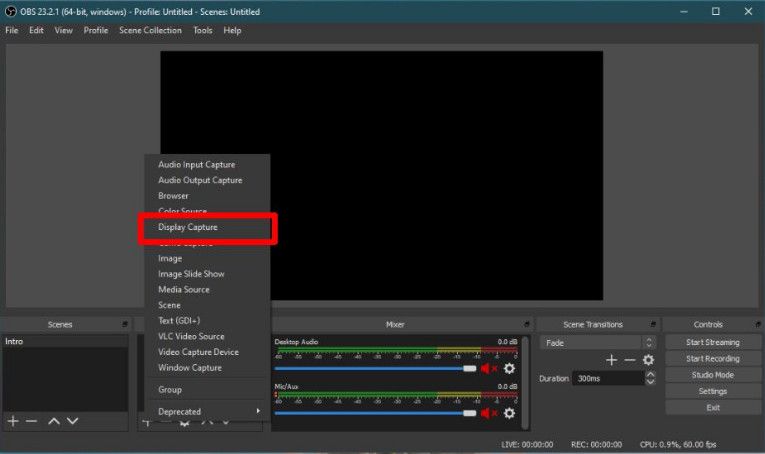Add a new scene with plus icon
This screenshot has width=765, height=454.
point(13,422)
